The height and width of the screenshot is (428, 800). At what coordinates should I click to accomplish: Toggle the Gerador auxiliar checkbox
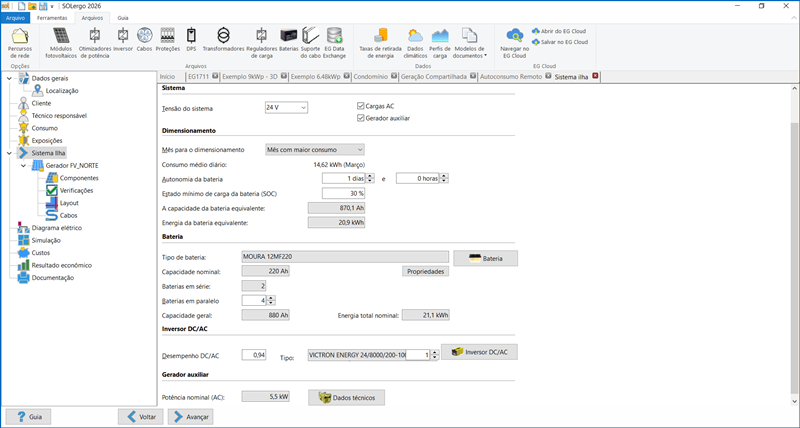[x=362, y=118]
